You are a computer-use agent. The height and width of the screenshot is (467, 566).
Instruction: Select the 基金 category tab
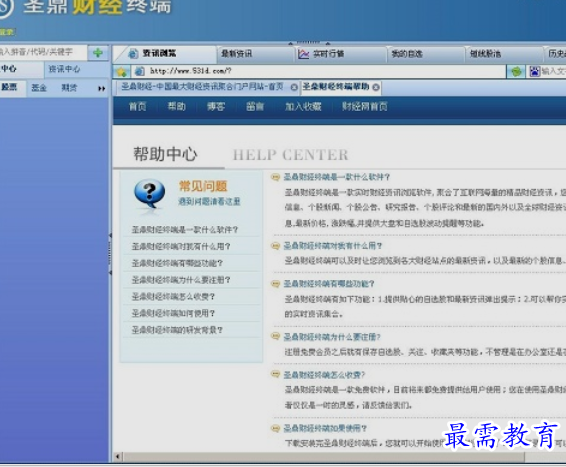[x=39, y=88]
